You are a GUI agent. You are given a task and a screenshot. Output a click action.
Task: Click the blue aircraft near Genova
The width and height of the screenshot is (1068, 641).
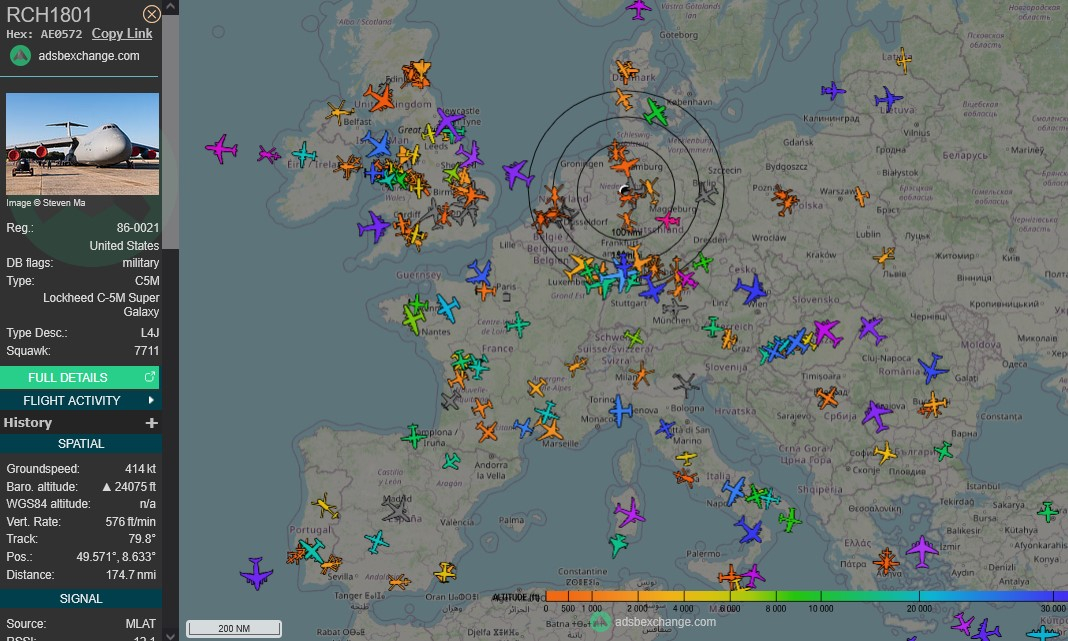[x=620, y=410]
